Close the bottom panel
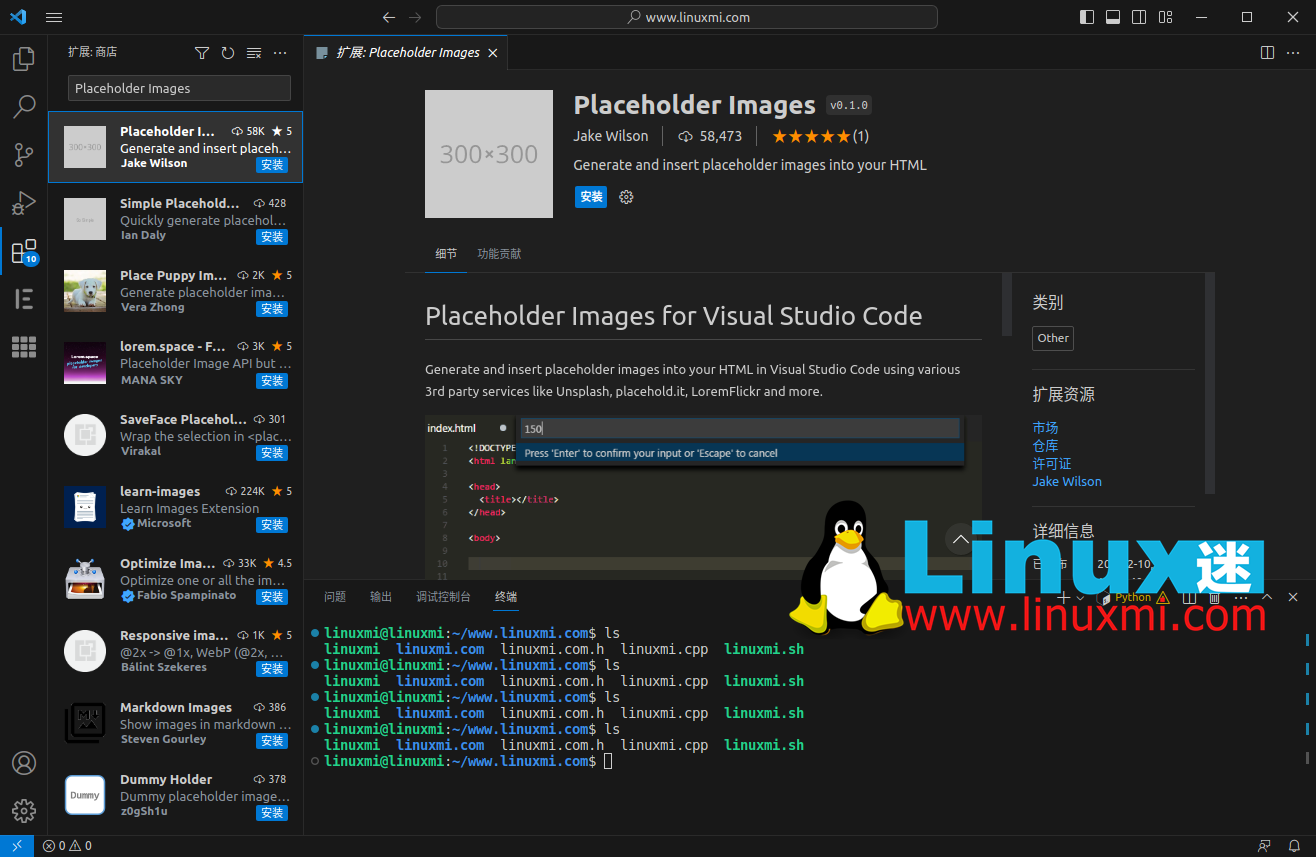Screen dimensions: 1316x857 click(x=1293, y=597)
